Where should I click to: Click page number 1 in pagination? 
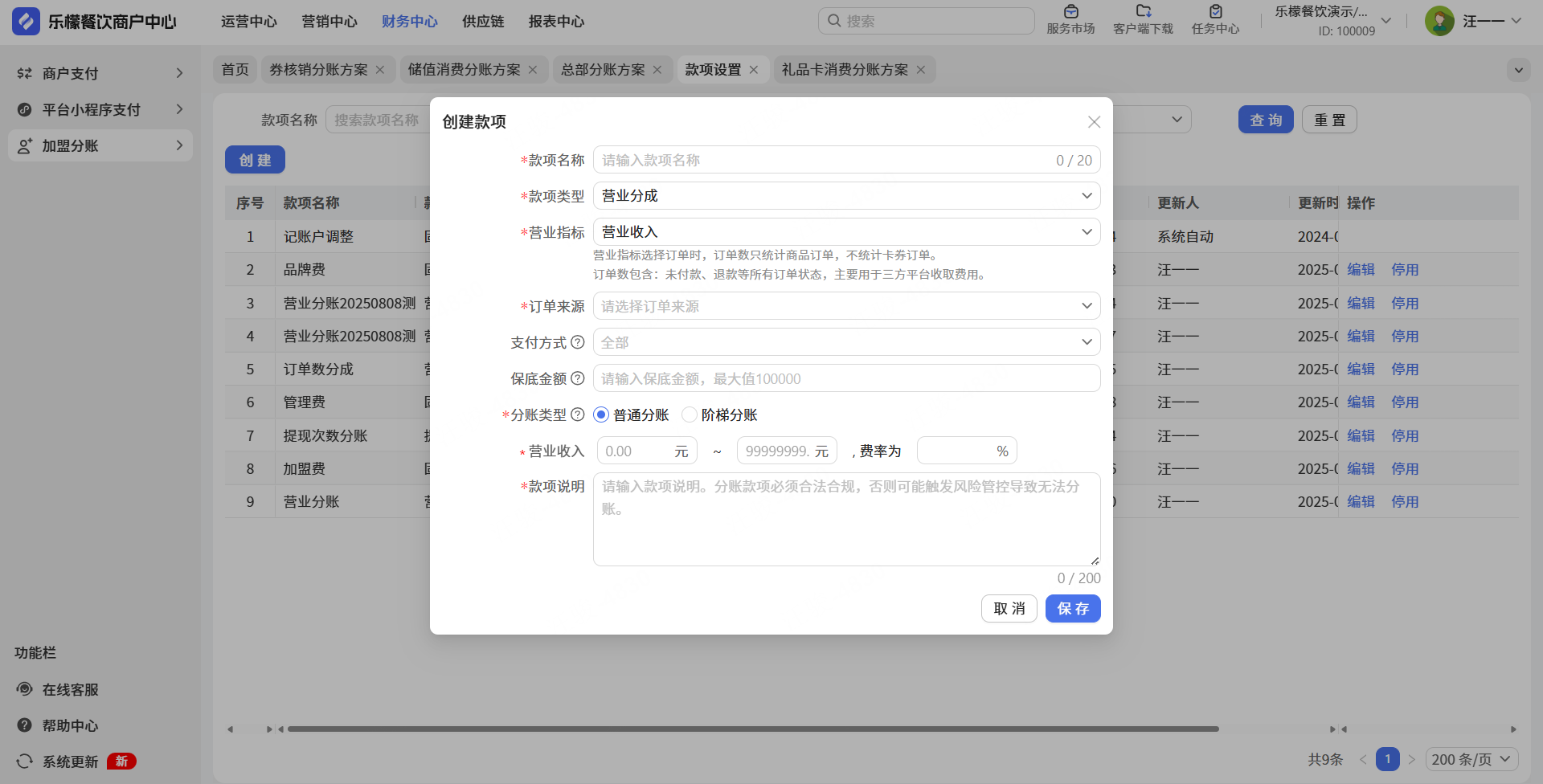[x=1387, y=759]
